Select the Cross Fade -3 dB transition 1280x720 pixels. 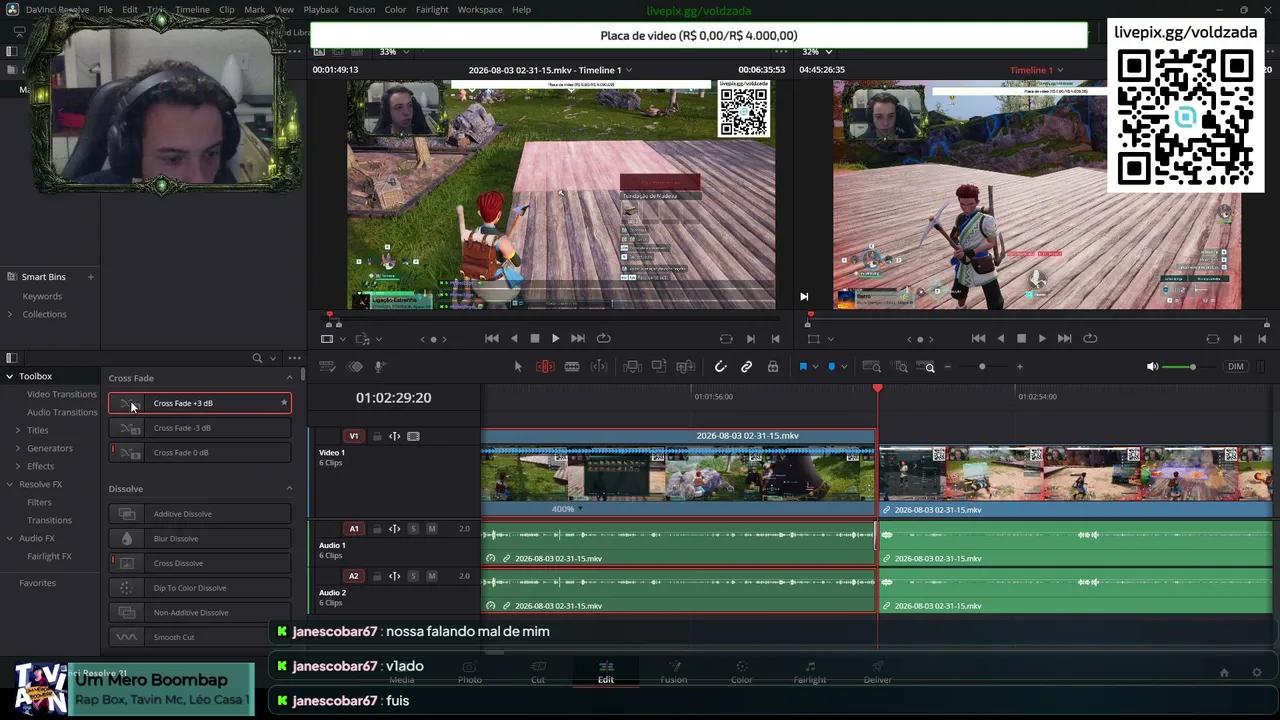pos(200,428)
